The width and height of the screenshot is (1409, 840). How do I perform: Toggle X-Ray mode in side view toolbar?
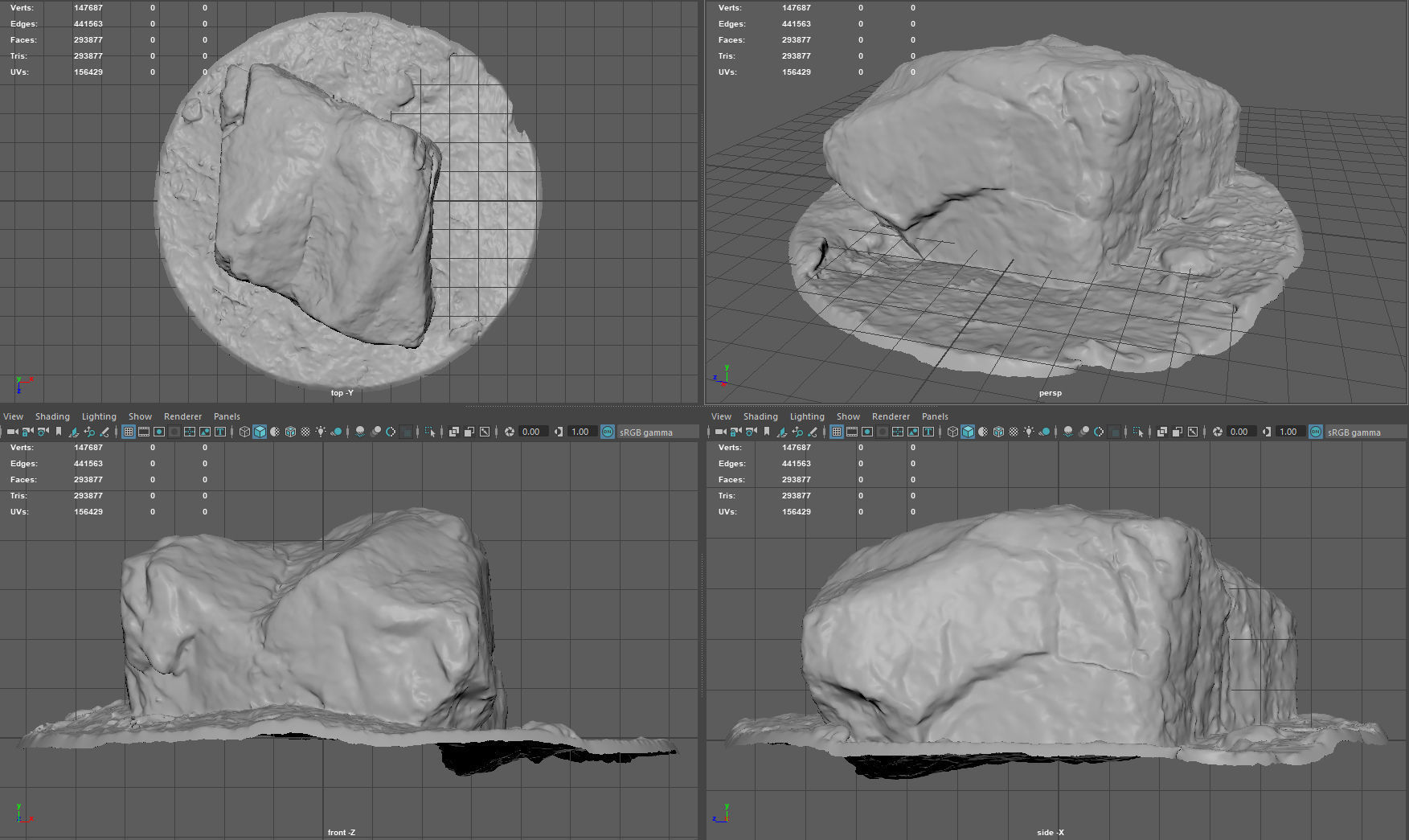click(1162, 432)
